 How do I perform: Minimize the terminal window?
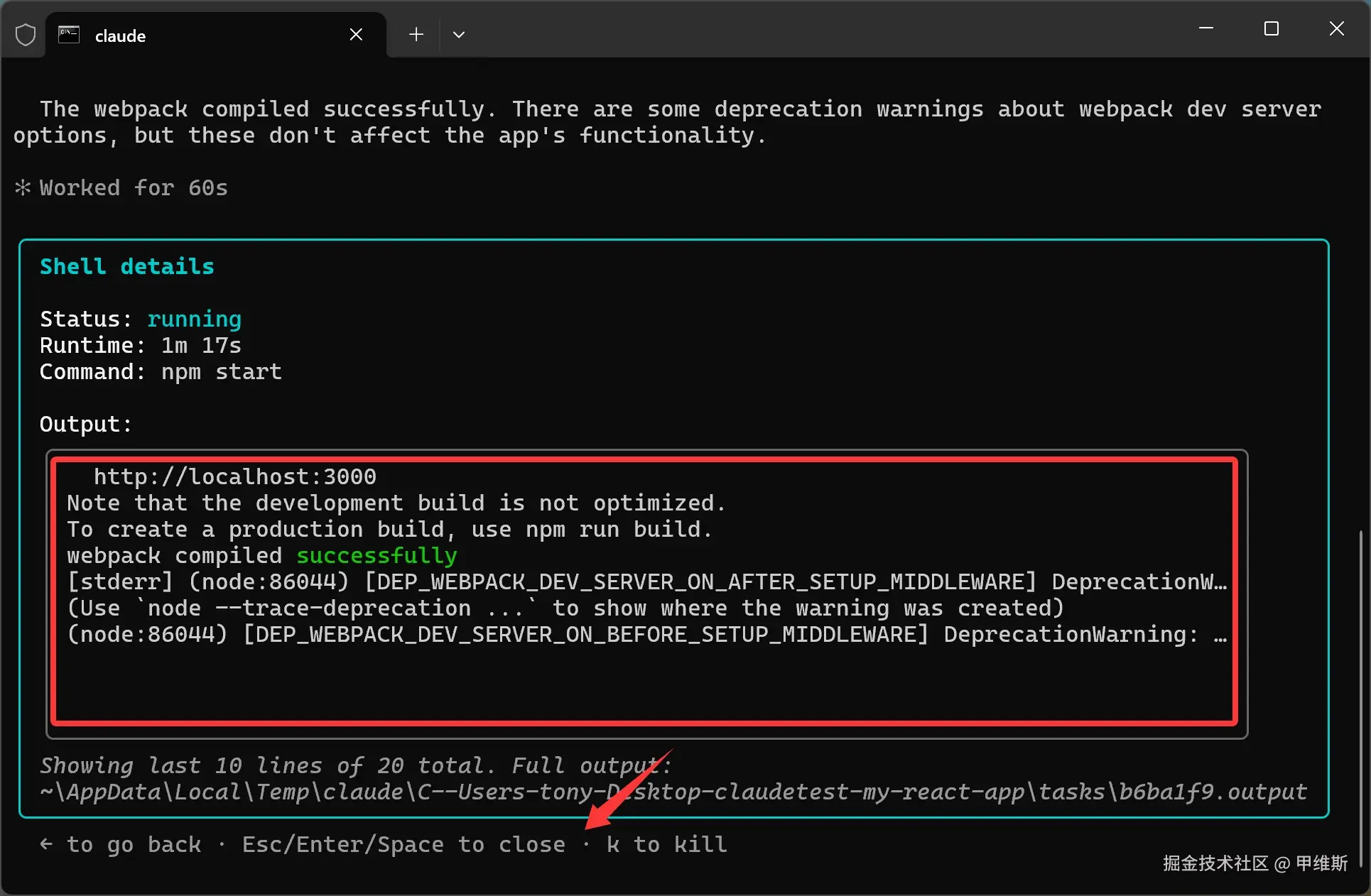pos(1205,28)
